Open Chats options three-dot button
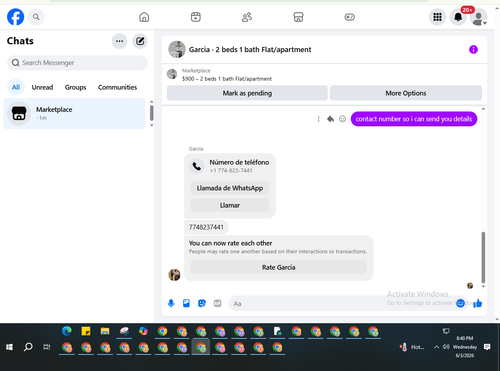 click(x=119, y=41)
